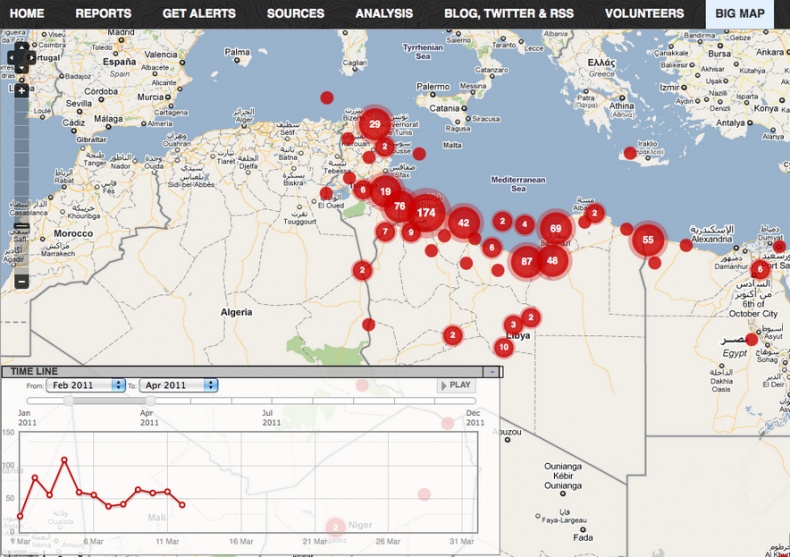790x557 pixels.
Task: Click the incident cluster marked 174
Action: (x=426, y=212)
